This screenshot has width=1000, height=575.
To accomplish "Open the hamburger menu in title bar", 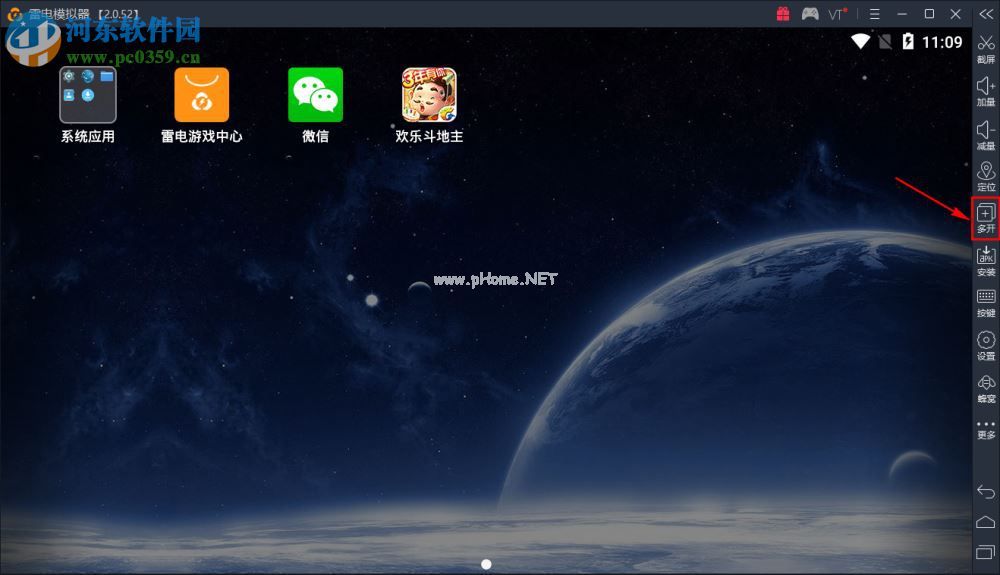I will [x=874, y=13].
